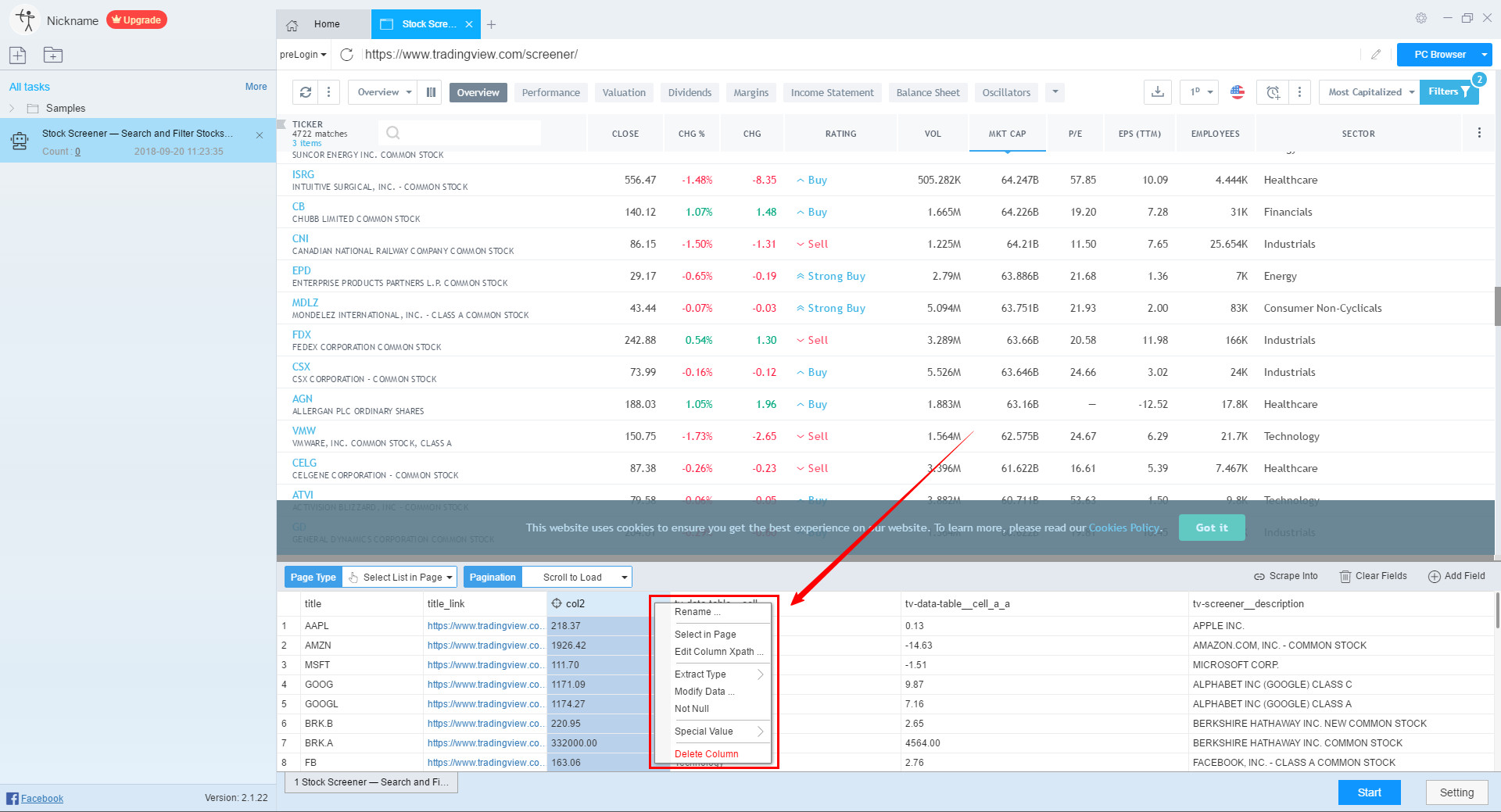Click the Facebook icon at bottom left

click(13, 798)
